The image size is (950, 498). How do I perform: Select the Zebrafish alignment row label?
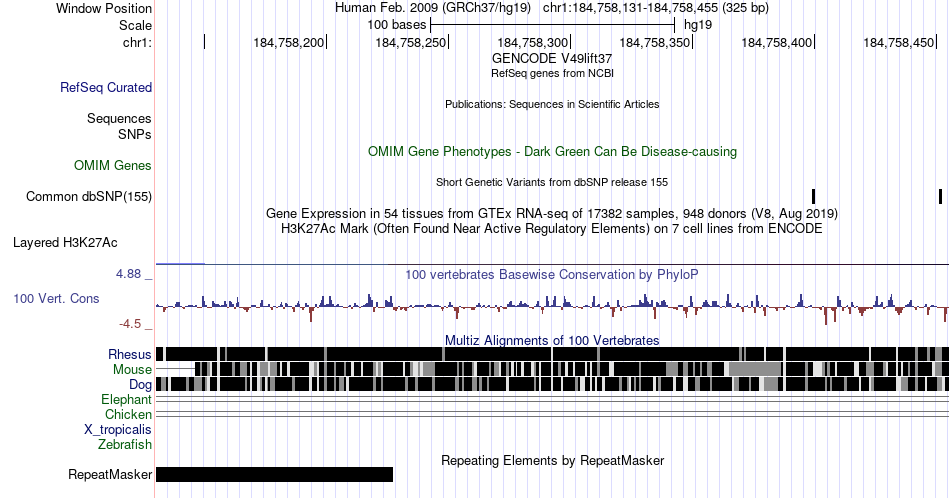pyautogui.click(x=125, y=444)
